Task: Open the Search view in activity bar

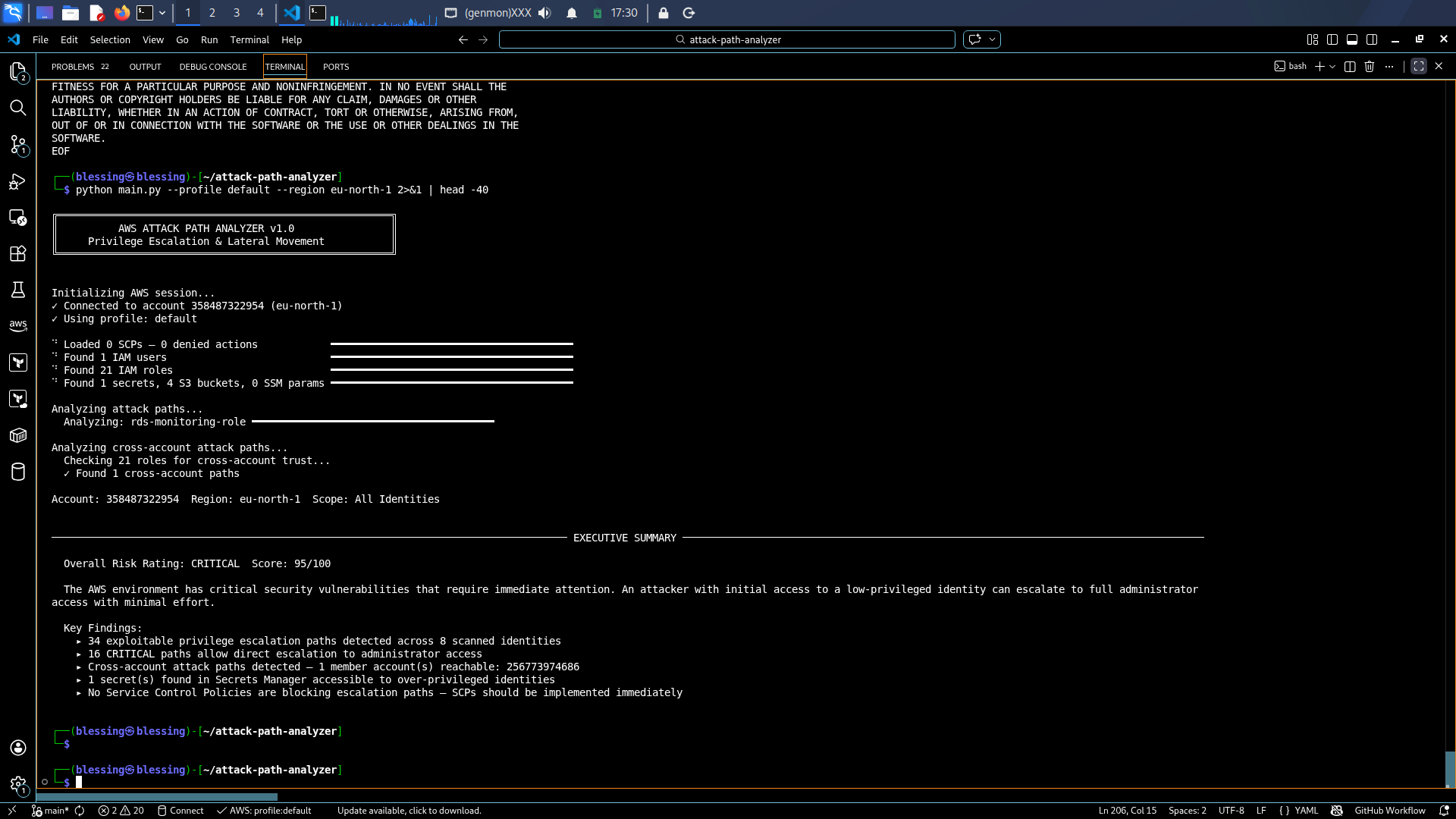Action: coord(18,108)
